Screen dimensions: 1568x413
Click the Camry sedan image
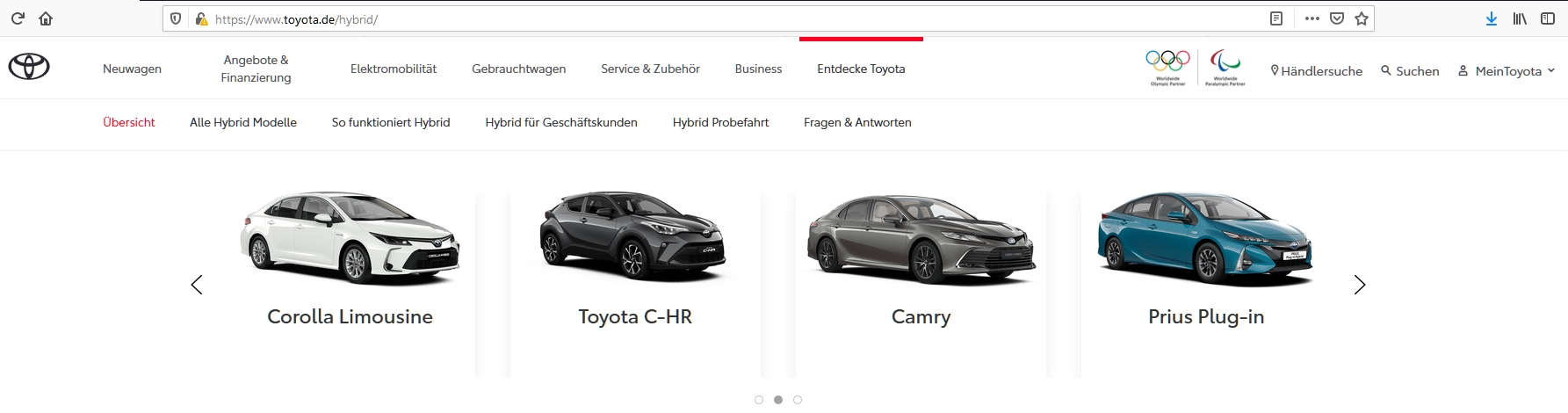pos(921,239)
